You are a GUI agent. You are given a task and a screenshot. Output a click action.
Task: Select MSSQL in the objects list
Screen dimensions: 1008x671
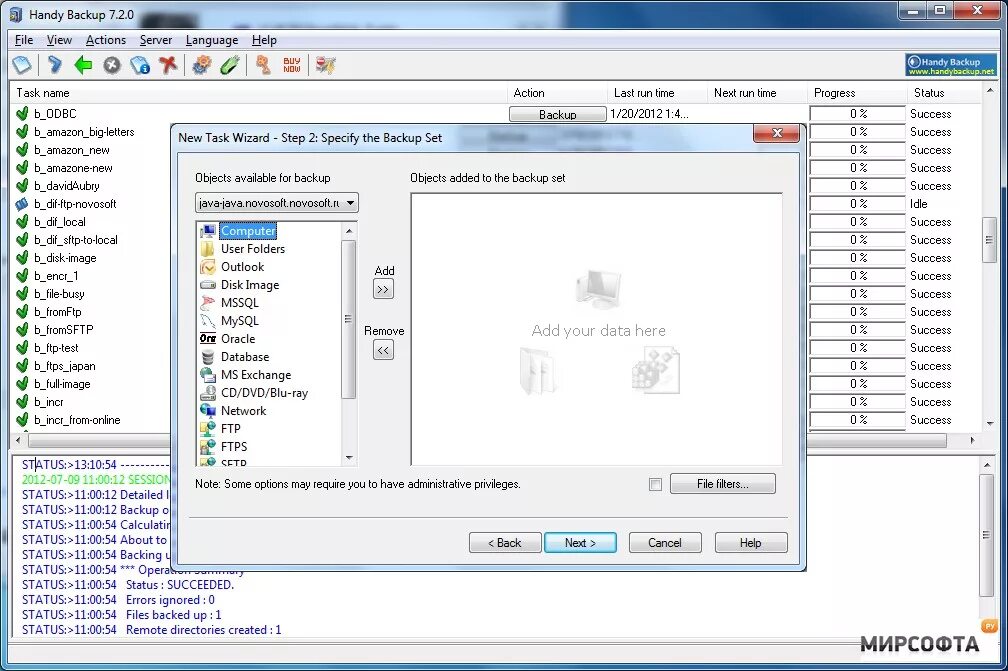[x=239, y=303]
